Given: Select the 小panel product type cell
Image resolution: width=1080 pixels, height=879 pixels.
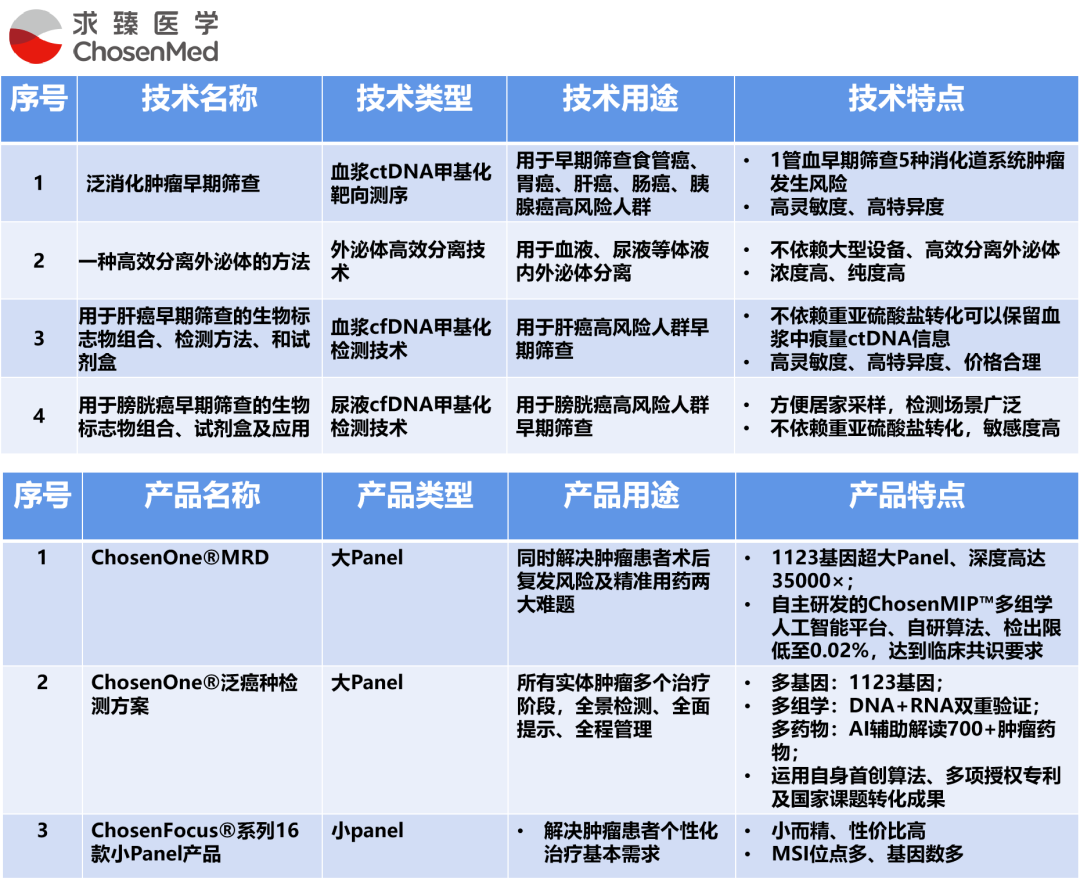Looking at the screenshot, I should point(368,831).
